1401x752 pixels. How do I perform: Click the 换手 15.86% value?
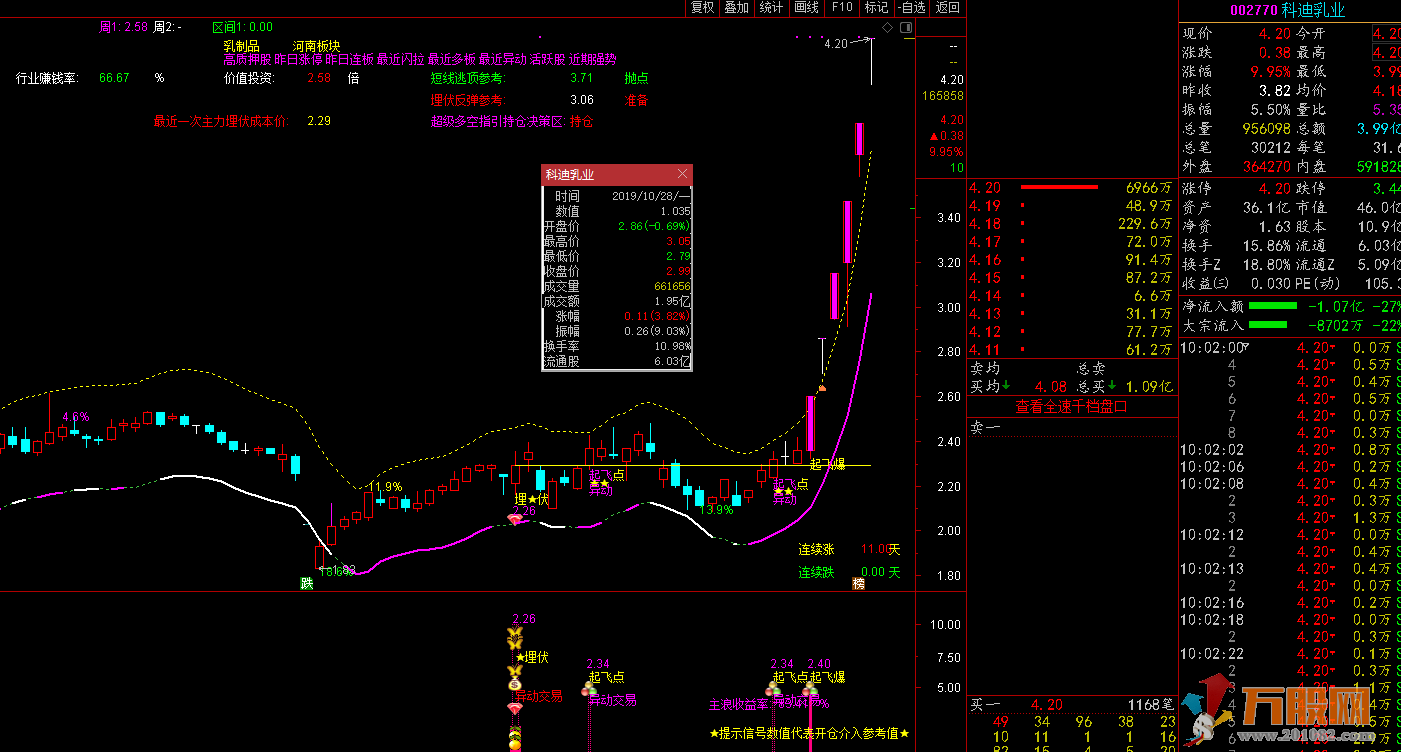(x=1266, y=245)
